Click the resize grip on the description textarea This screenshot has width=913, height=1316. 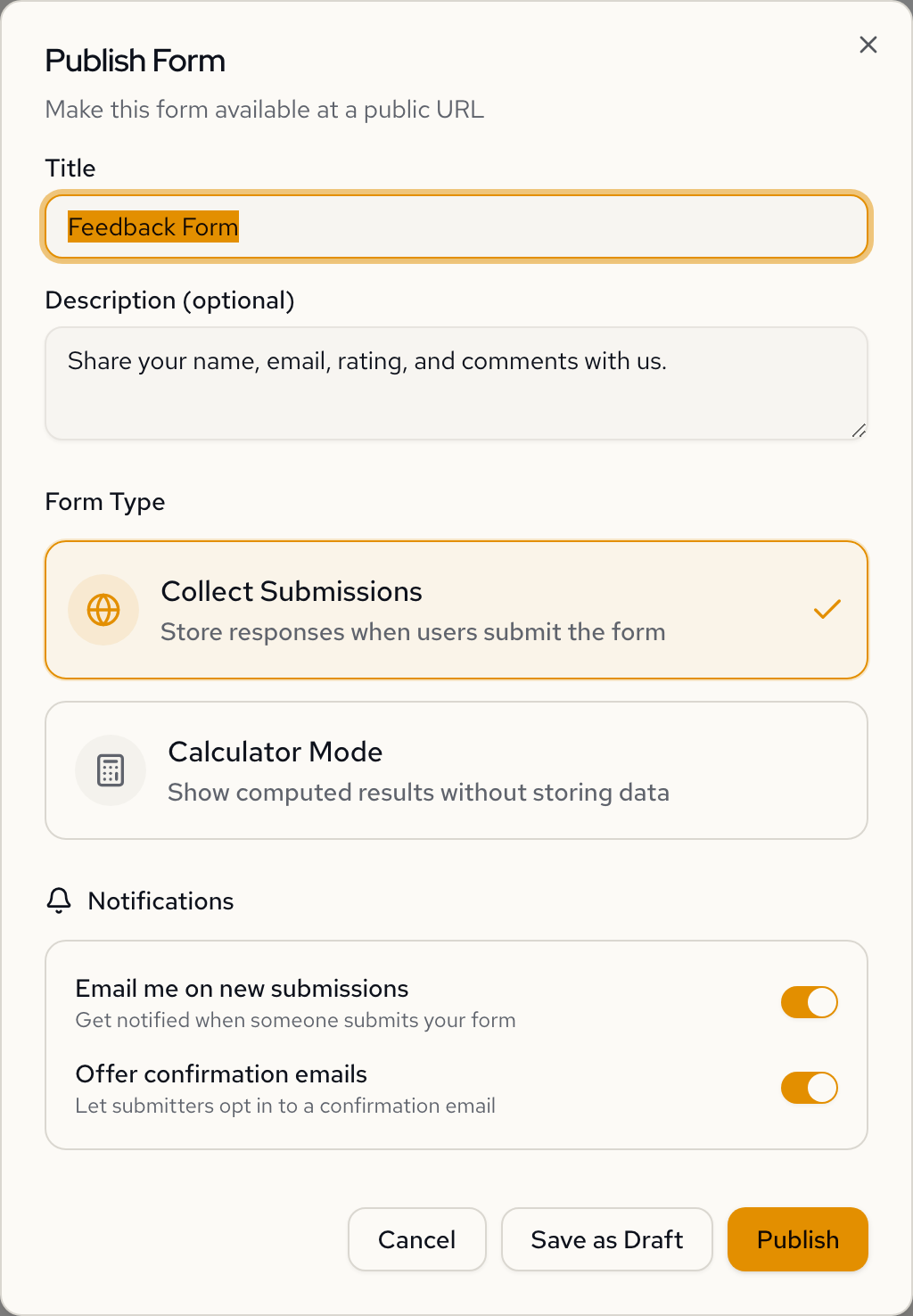(859, 430)
